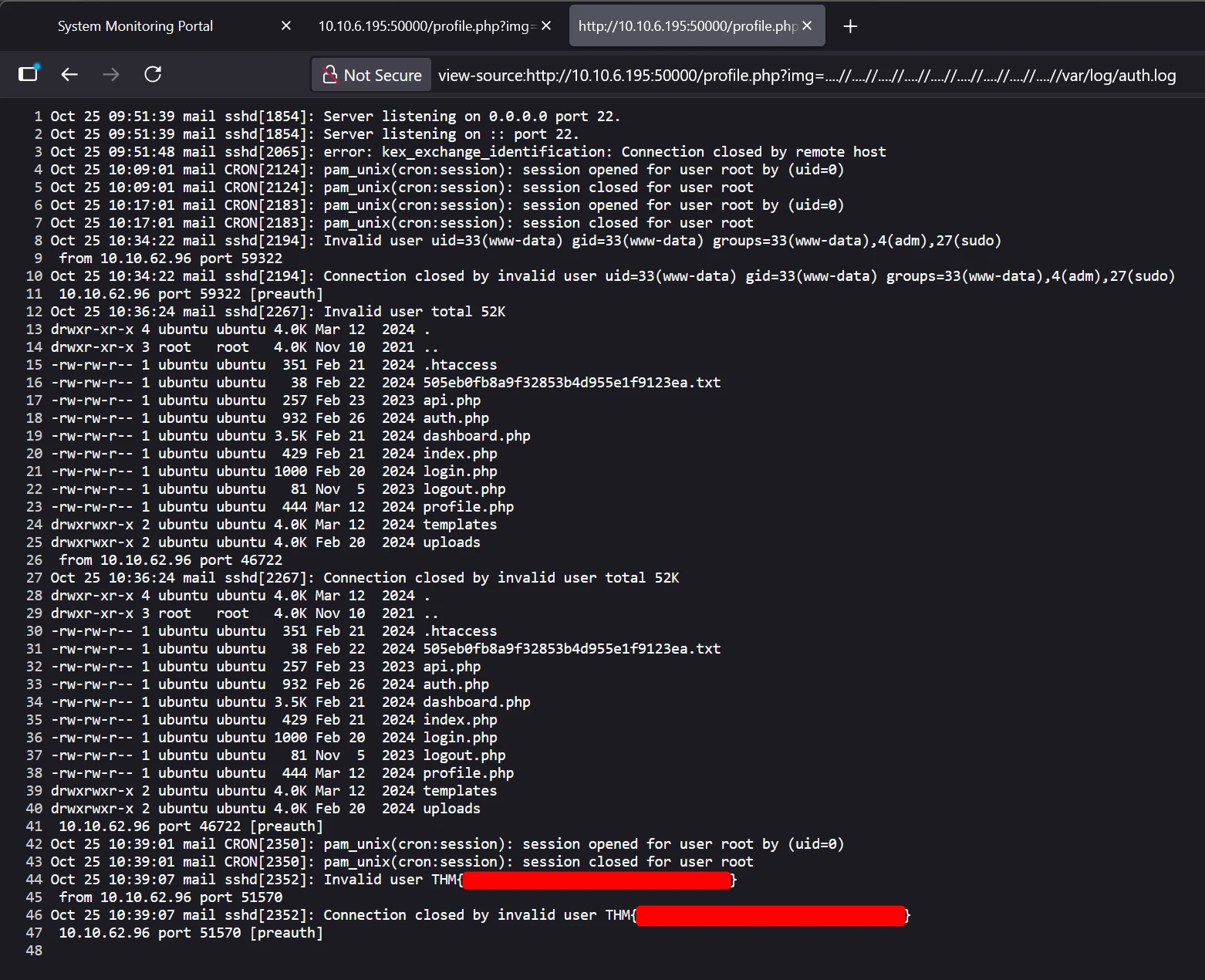Reload the page with the refresh icon
This screenshot has width=1205, height=980.
(153, 74)
